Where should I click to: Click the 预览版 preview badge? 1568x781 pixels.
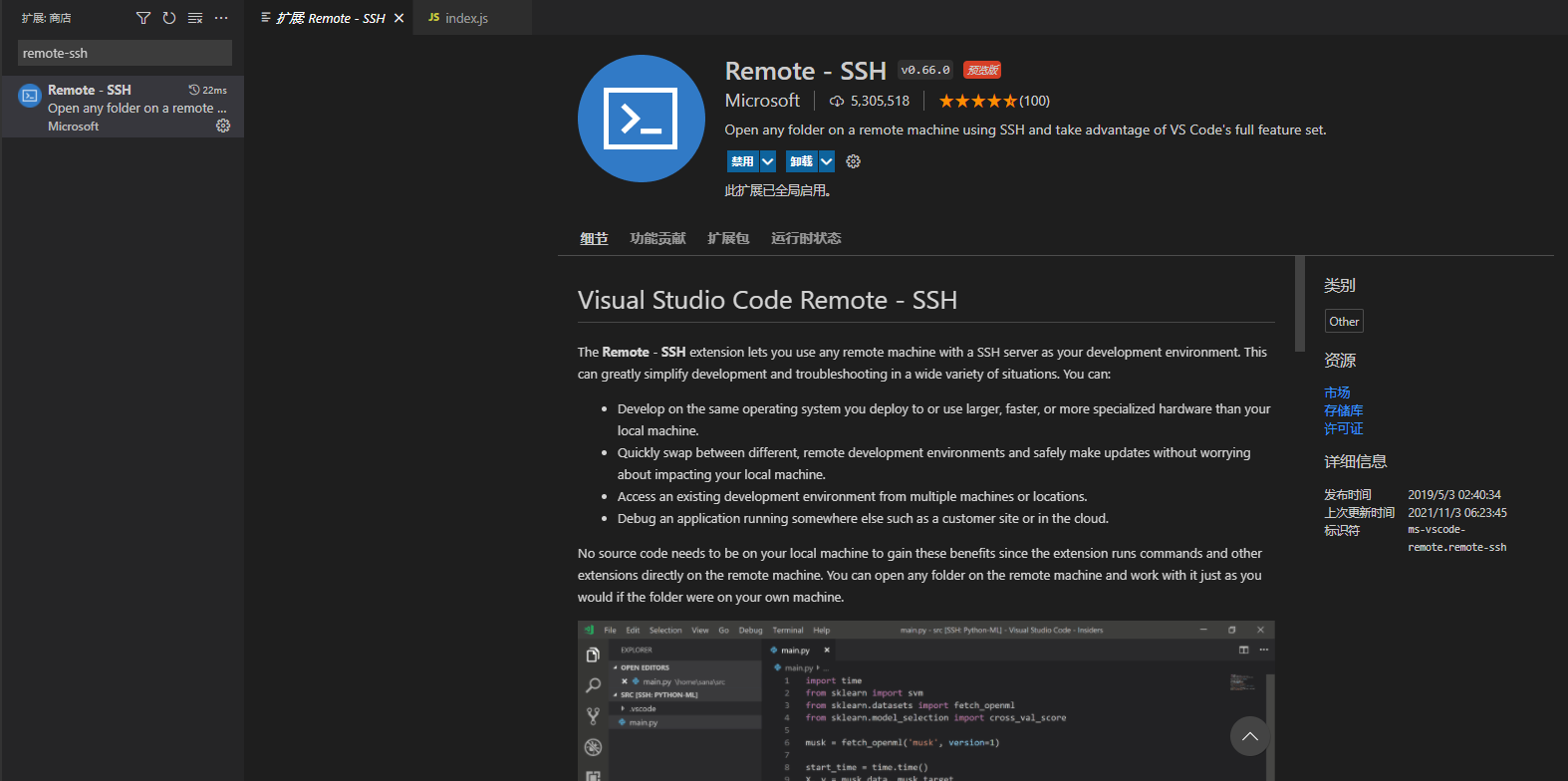click(x=982, y=70)
